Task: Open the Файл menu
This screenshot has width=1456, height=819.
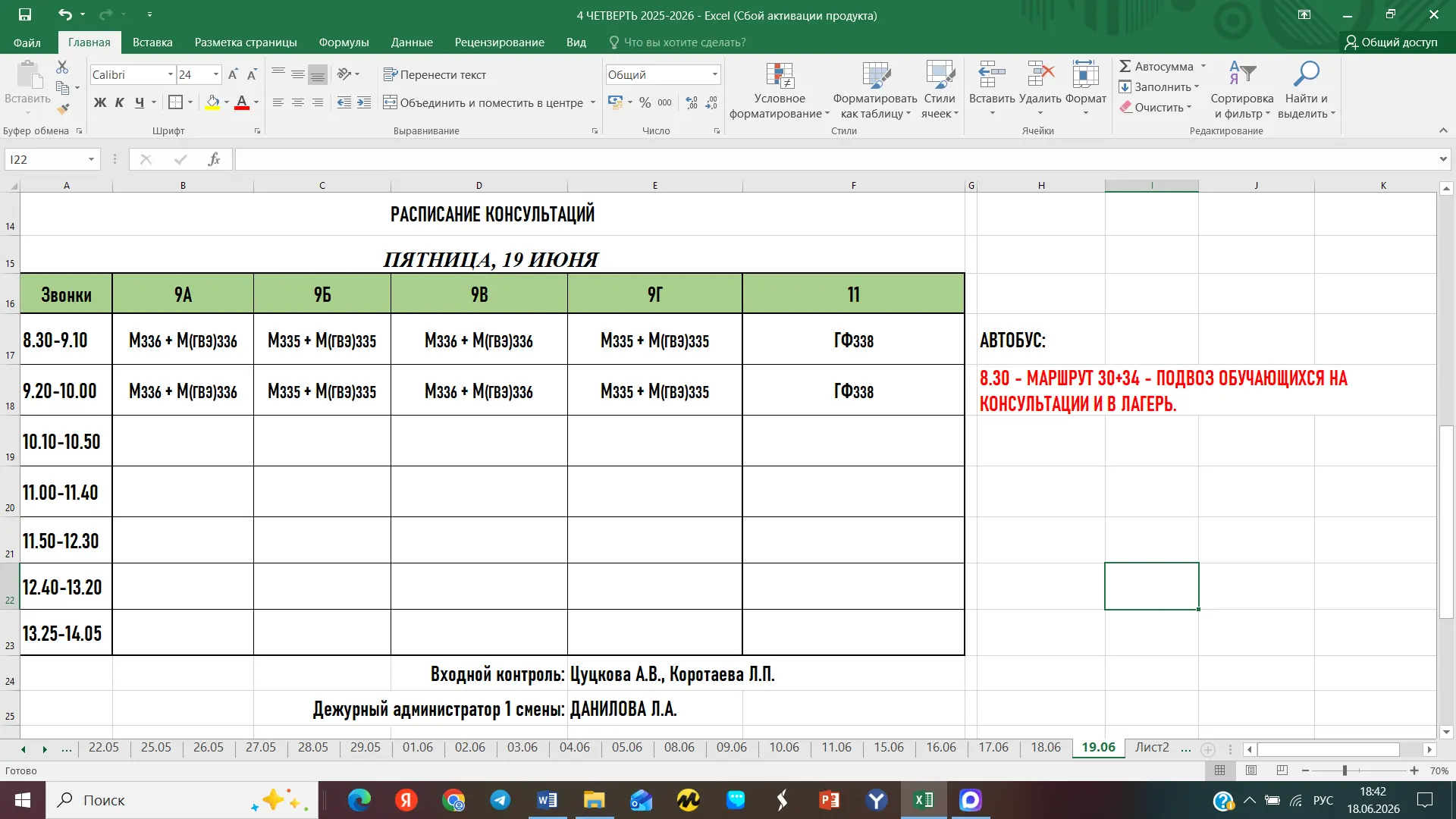Action: point(27,42)
